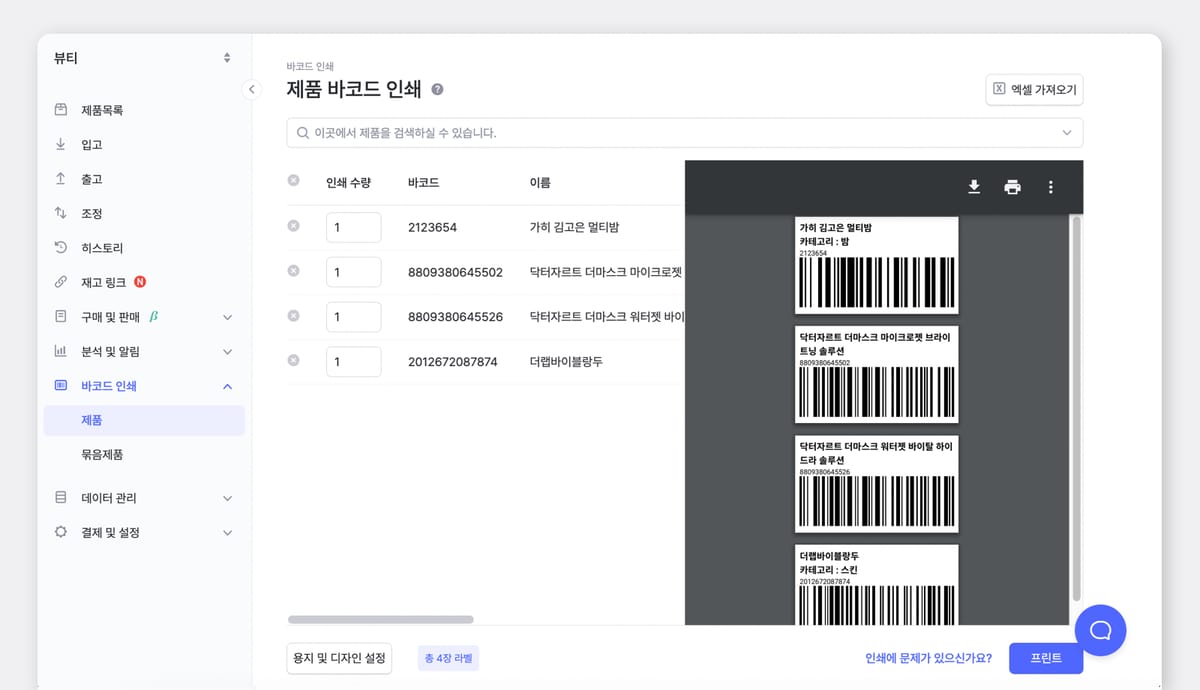This screenshot has width=1200, height=690.
Task: Click the horizontal scrollbar below the table
Action: point(380,619)
